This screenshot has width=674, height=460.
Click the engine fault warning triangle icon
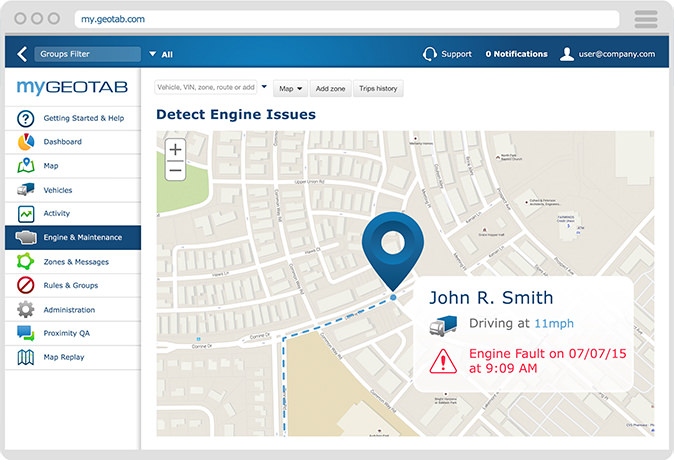(443, 361)
